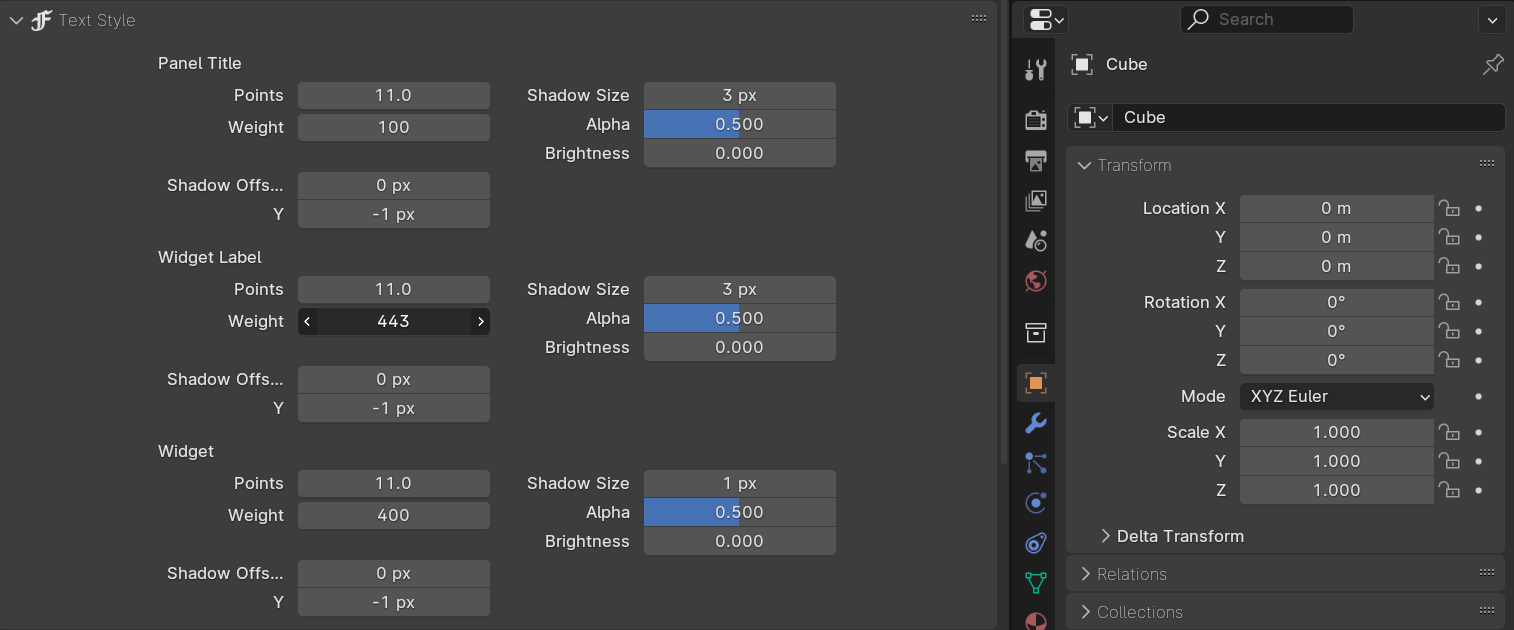Toggle the lock for Scale Z
The width and height of the screenshot is (1514, 630).
coord(1449,490)
